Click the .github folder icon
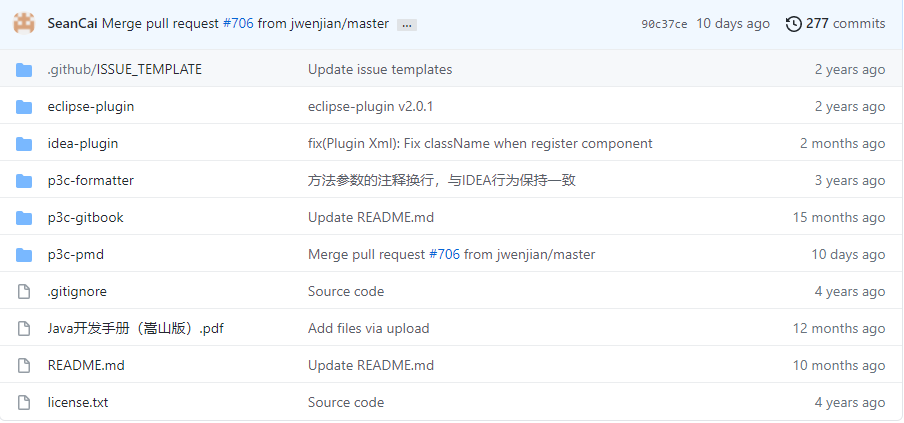 25,70
